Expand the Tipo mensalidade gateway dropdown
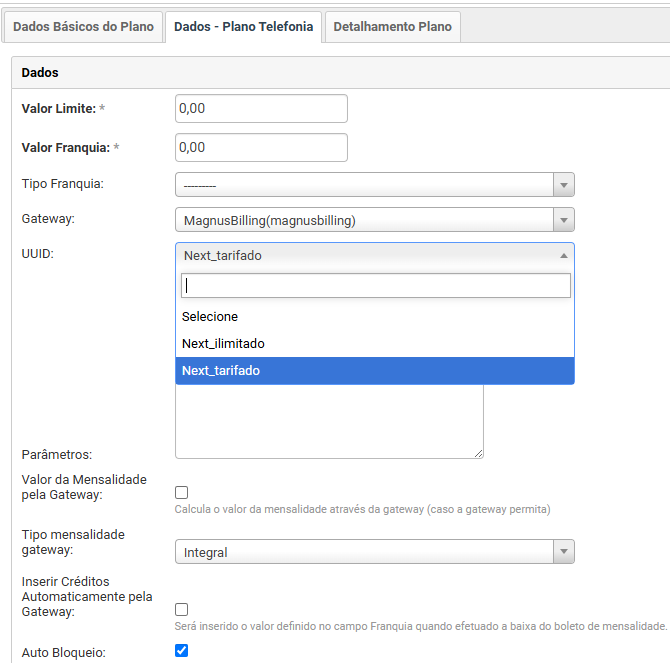 [x=374, y=552]
